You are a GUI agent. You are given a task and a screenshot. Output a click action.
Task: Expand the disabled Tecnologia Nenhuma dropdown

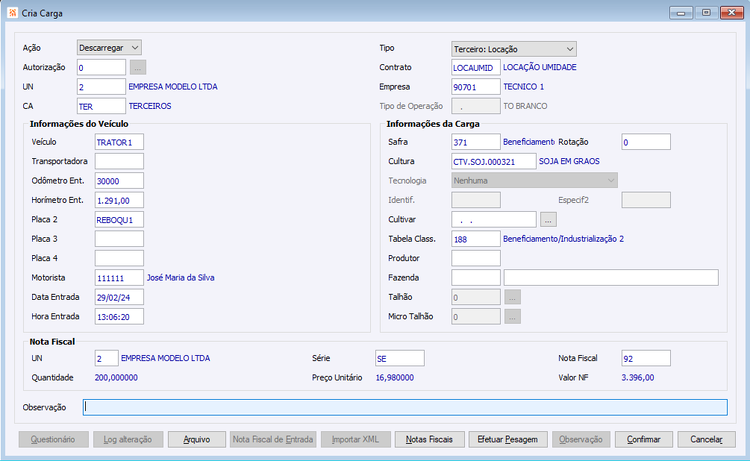coord(534,180)
